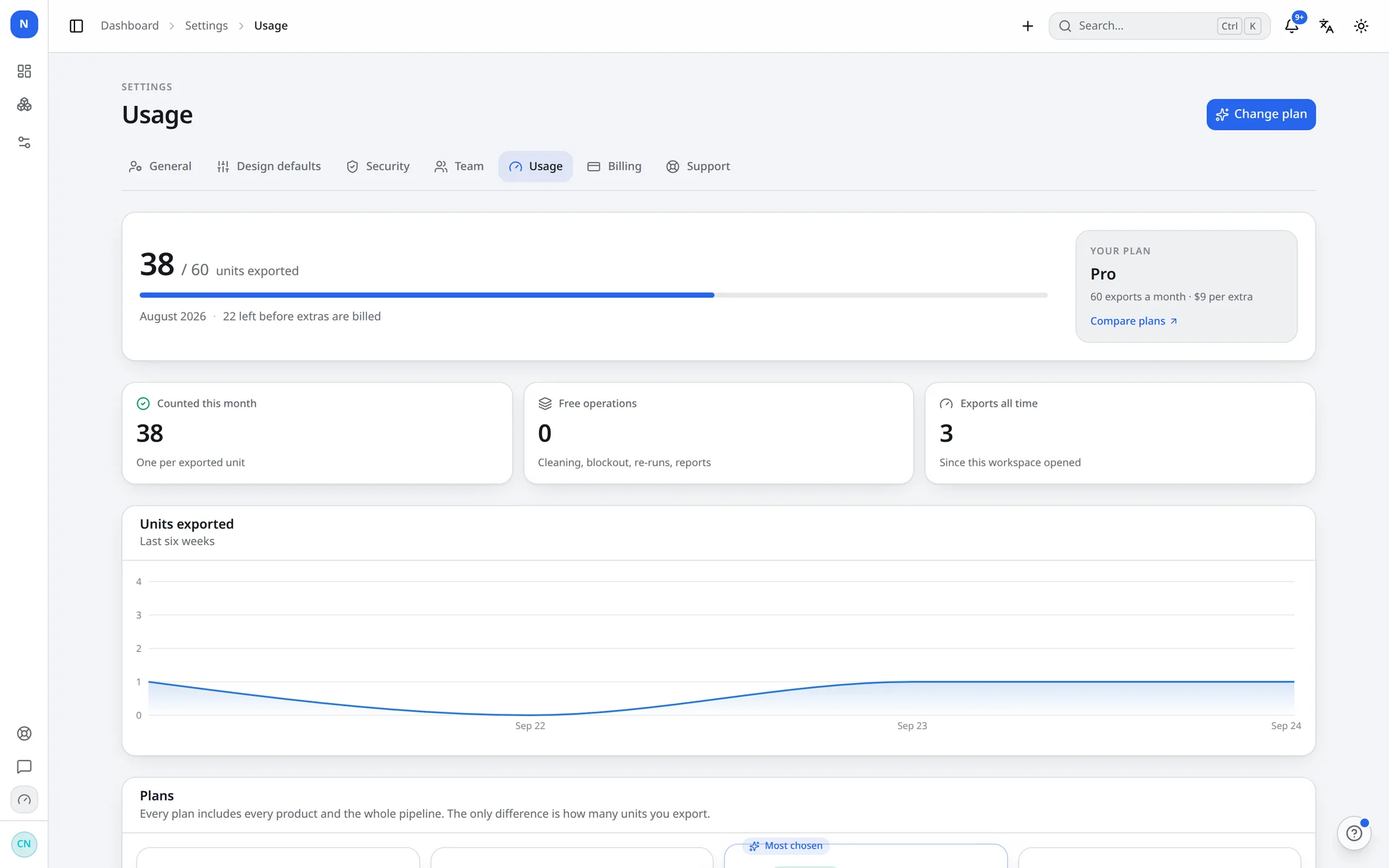Open the lifebuoy support icon in sidebar

(24, 733)
